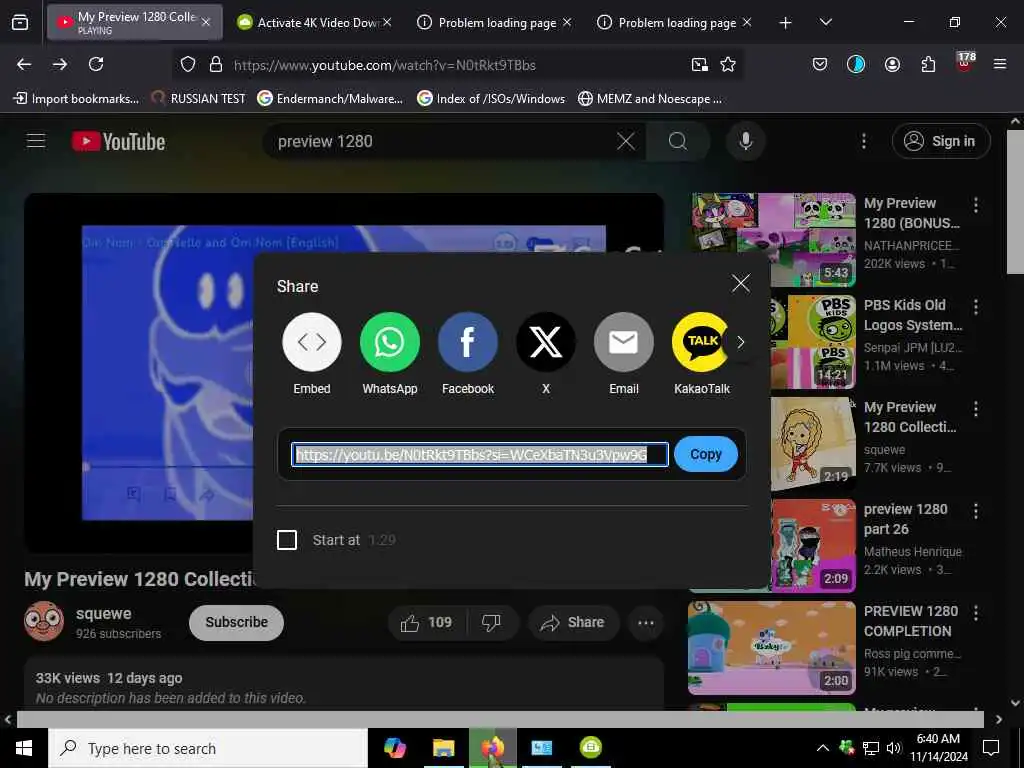Show hidden tray icons chevron
The image size is (1024, 768).
(823, 748)
